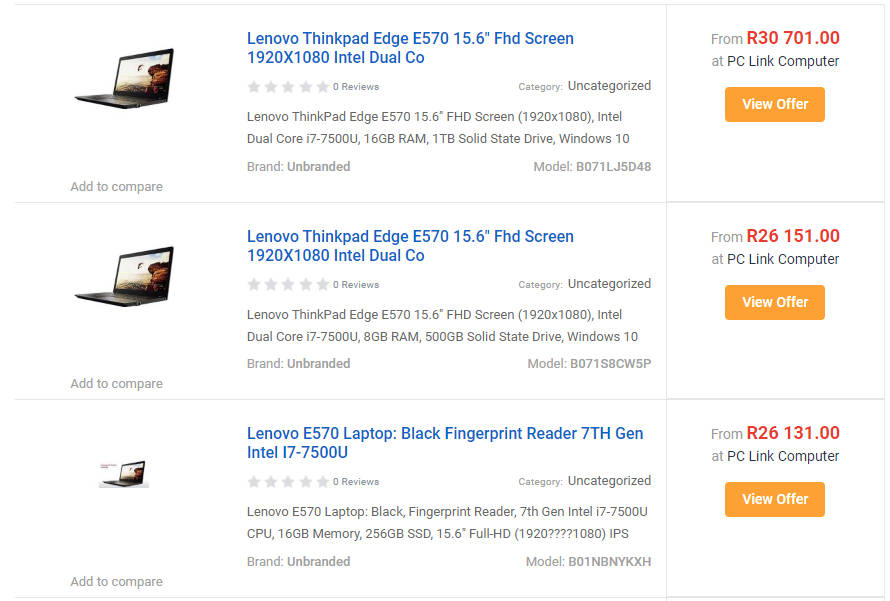Open the bottom Lenovo E570 product image

point(124,475)
